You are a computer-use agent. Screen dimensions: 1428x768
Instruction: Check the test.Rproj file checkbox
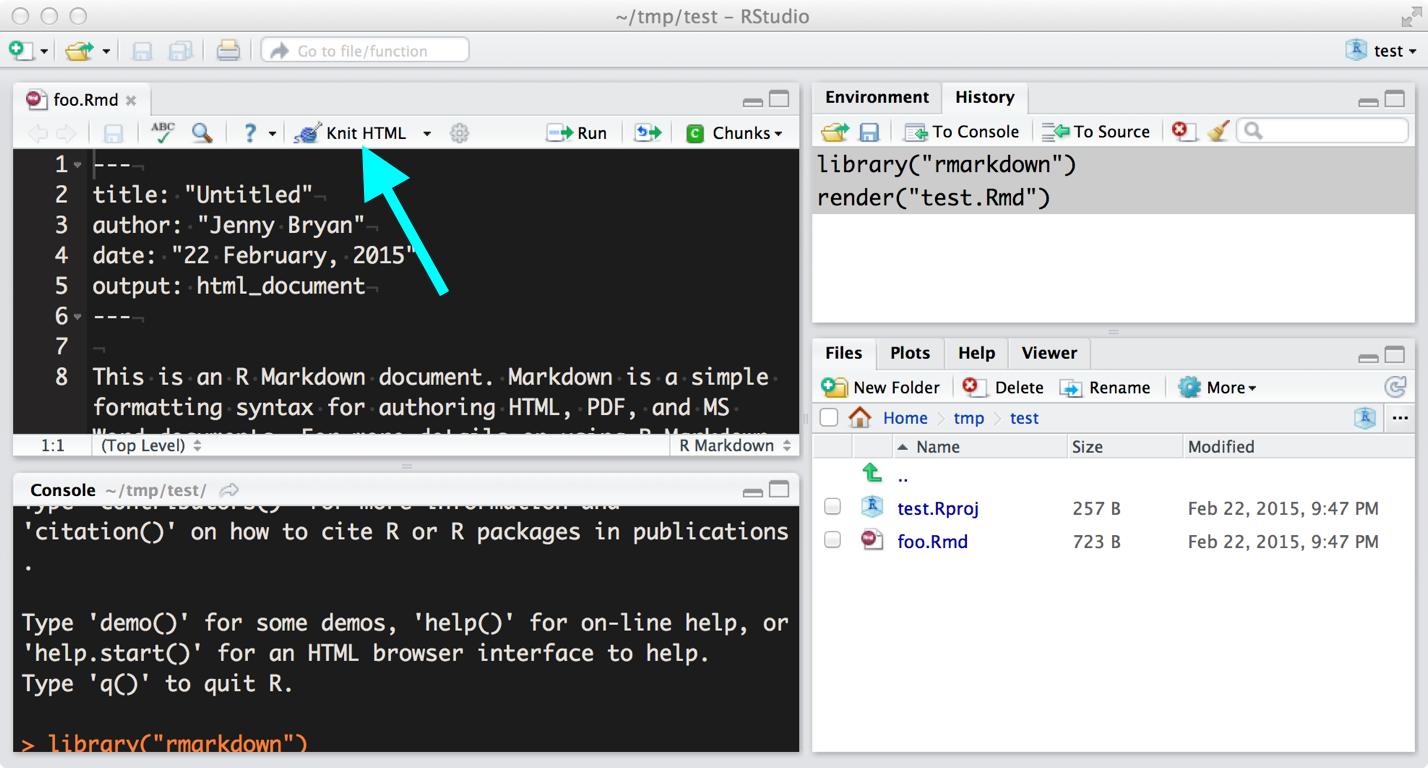(x=832, y=508)
